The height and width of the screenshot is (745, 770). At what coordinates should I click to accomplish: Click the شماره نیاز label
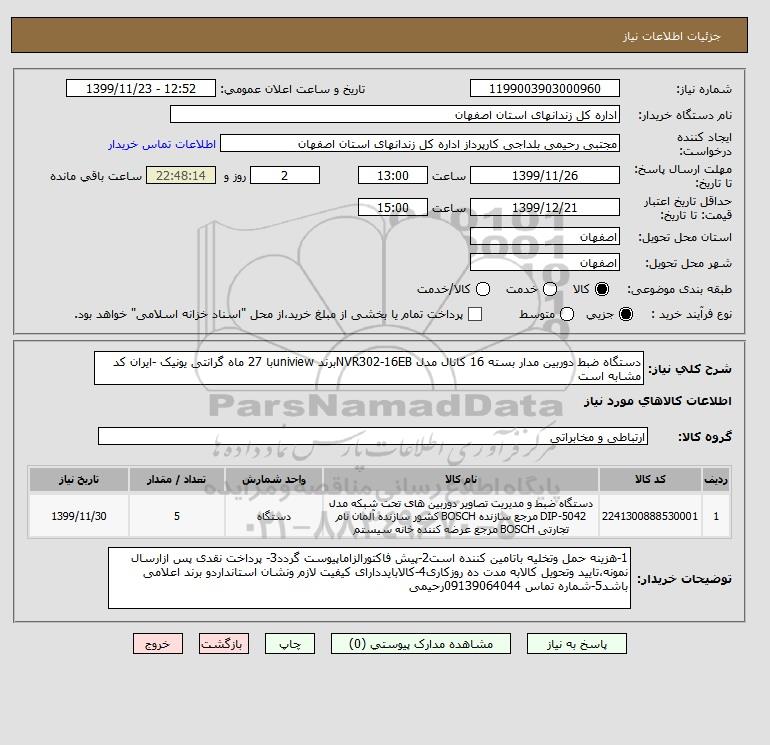point(704,89)
